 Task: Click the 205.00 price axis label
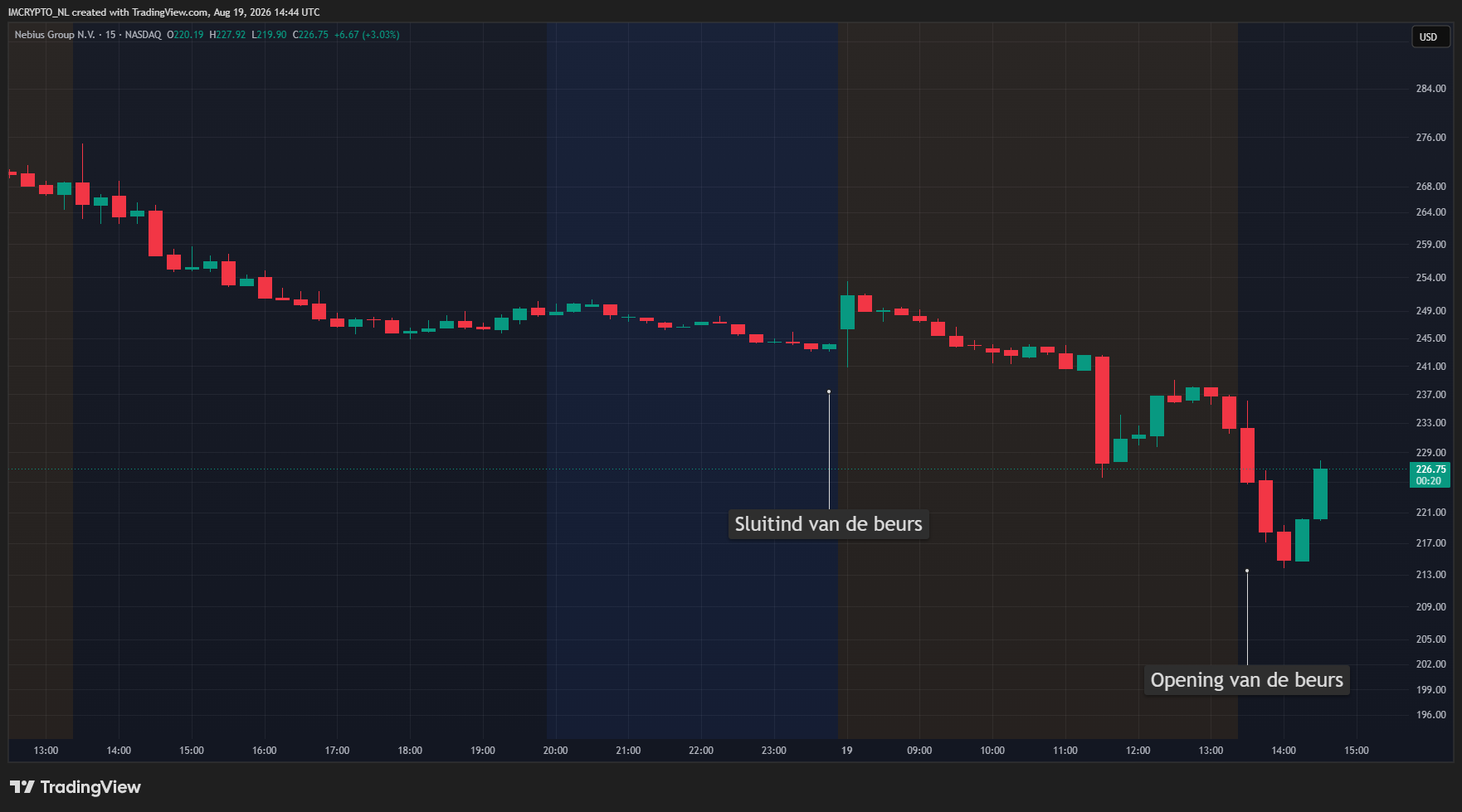(x=1430, y=639)
